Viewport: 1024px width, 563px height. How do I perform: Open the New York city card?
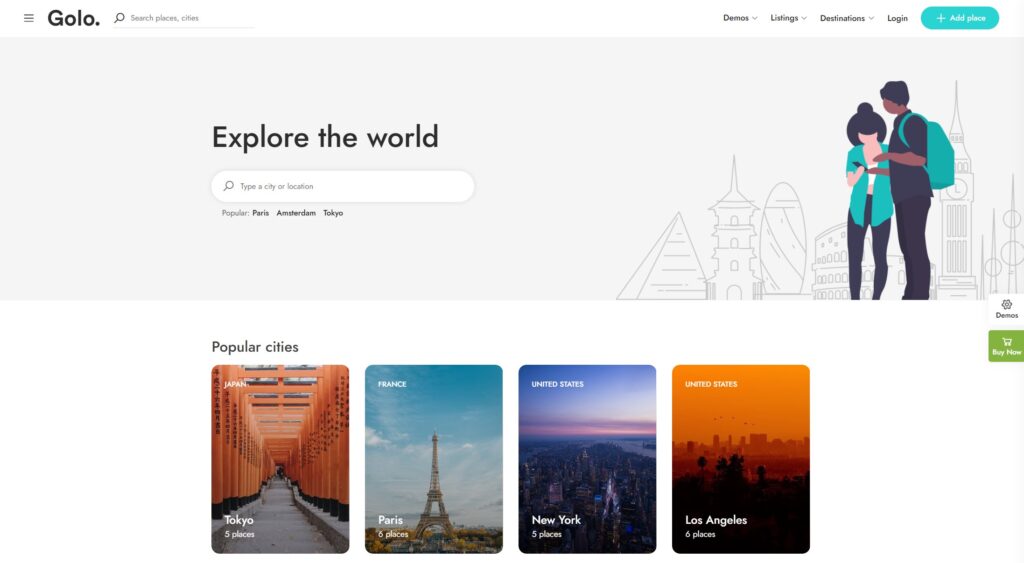(x=587, y=458)
